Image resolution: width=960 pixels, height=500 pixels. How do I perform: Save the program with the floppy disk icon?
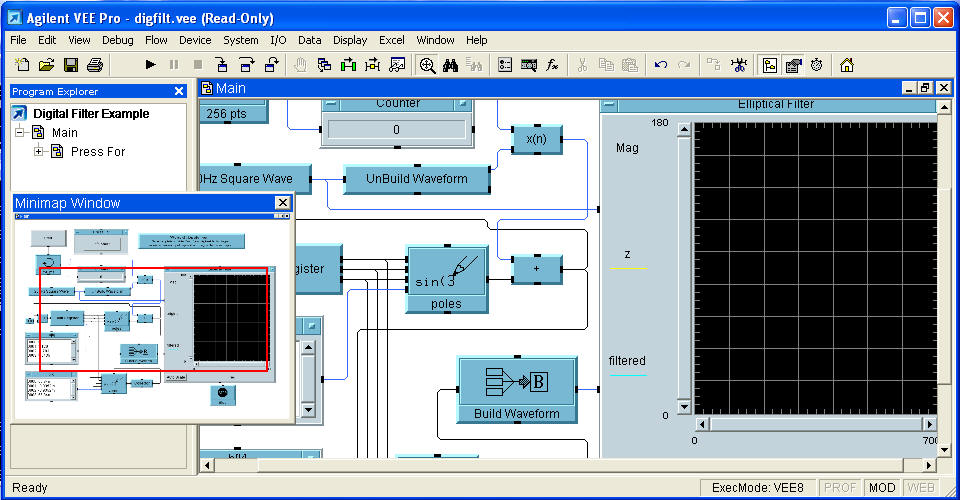[x=71, y=65]
